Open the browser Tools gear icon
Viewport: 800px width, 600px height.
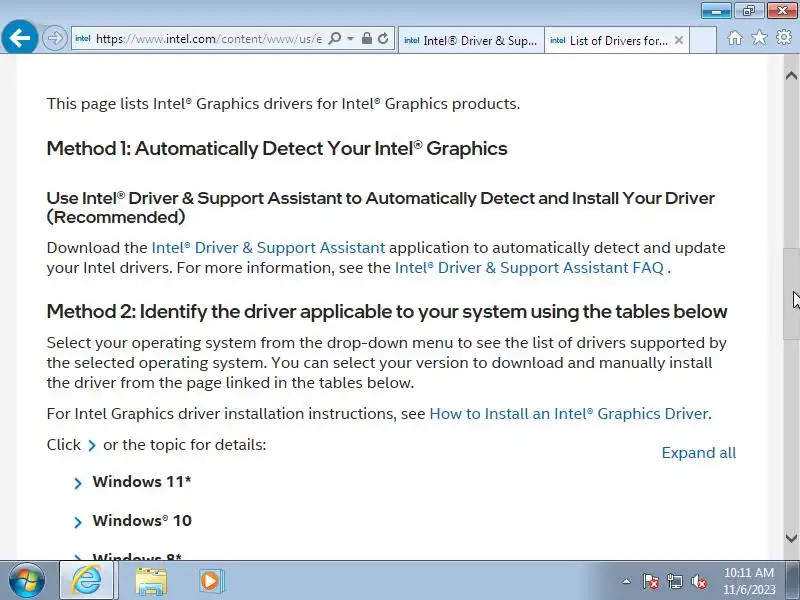(x=784, y=37)
